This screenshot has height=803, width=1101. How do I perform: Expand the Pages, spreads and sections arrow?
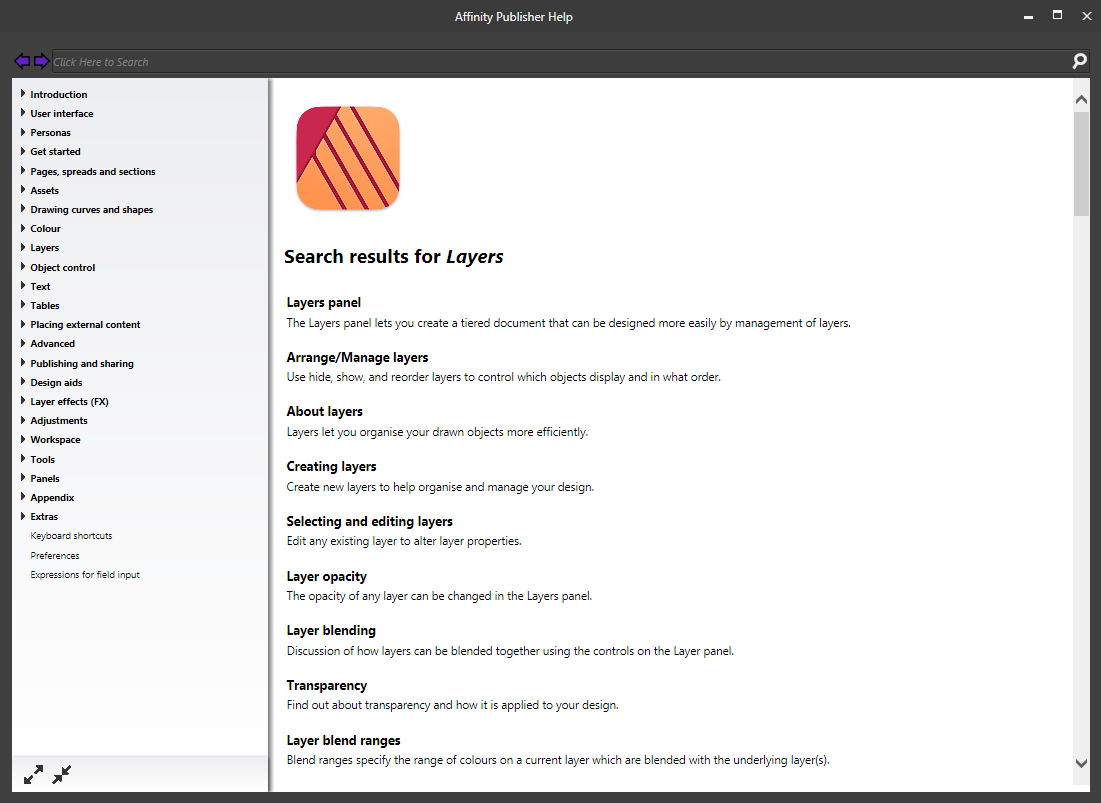[22, 171]
